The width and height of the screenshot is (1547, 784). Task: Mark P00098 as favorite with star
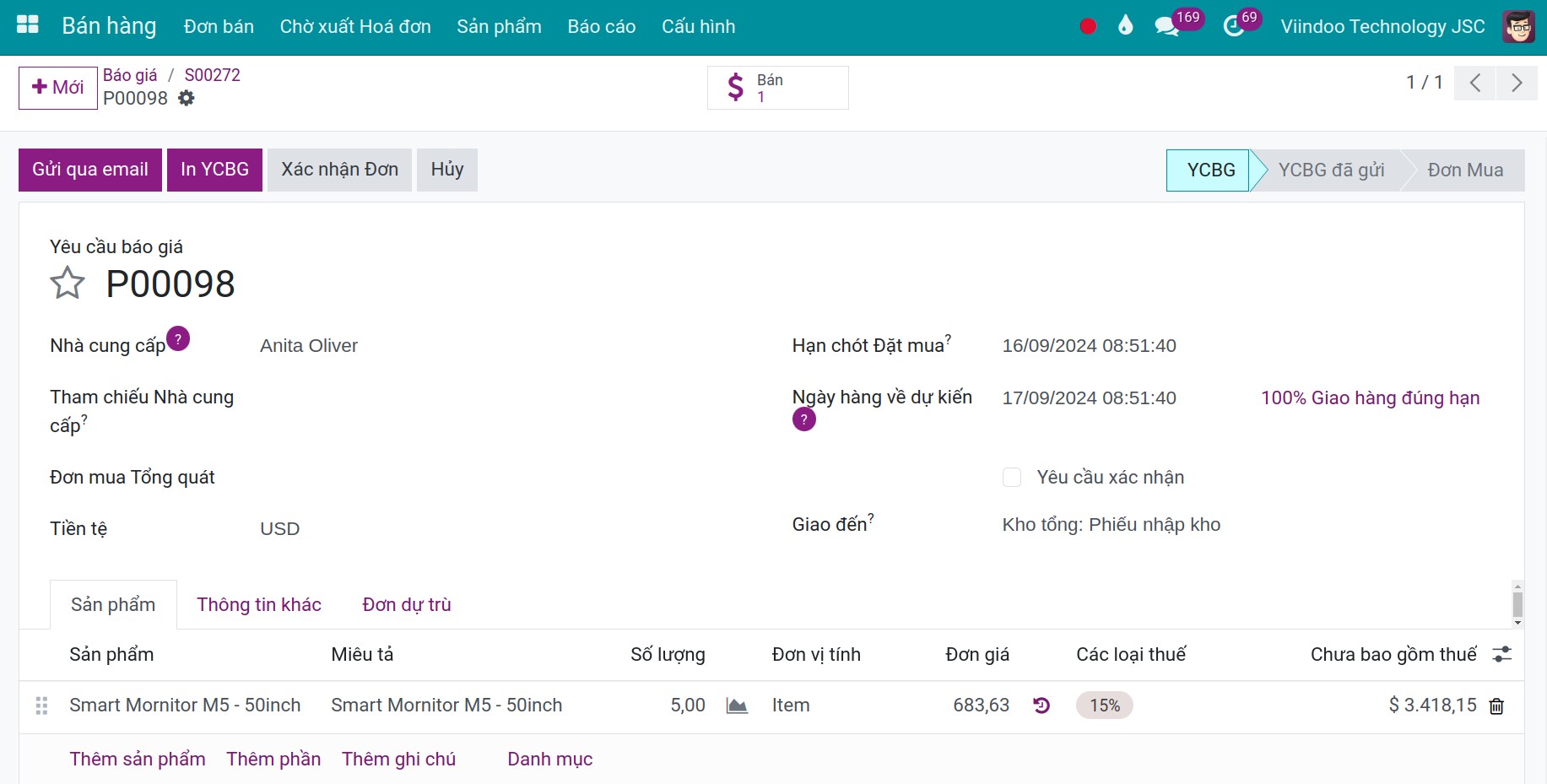(x=68, y=284)
